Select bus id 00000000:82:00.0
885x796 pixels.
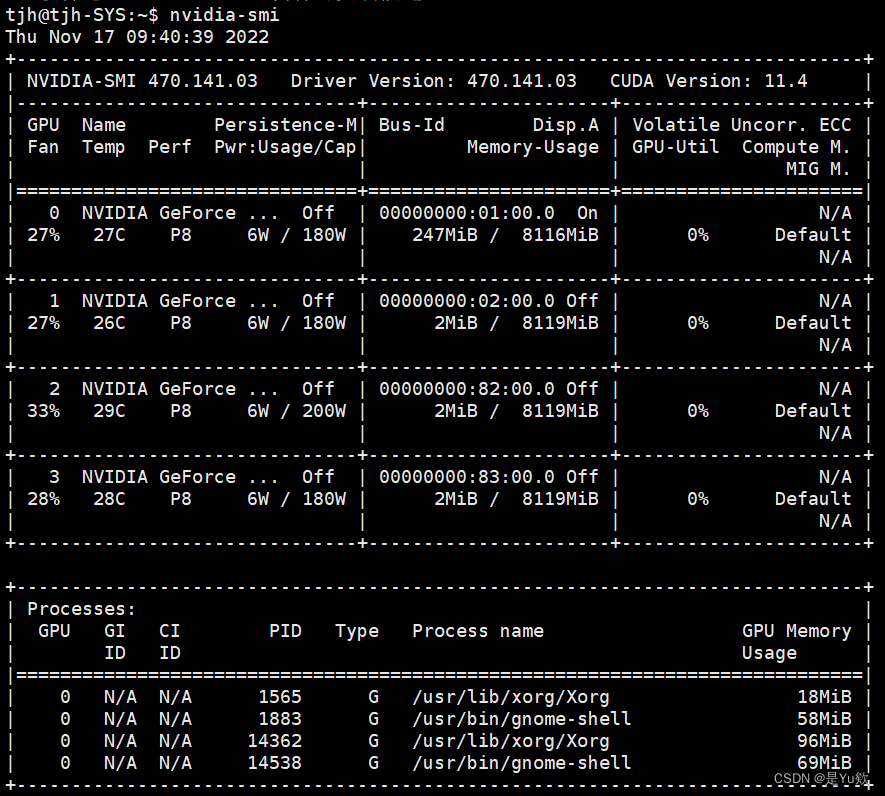467,389
